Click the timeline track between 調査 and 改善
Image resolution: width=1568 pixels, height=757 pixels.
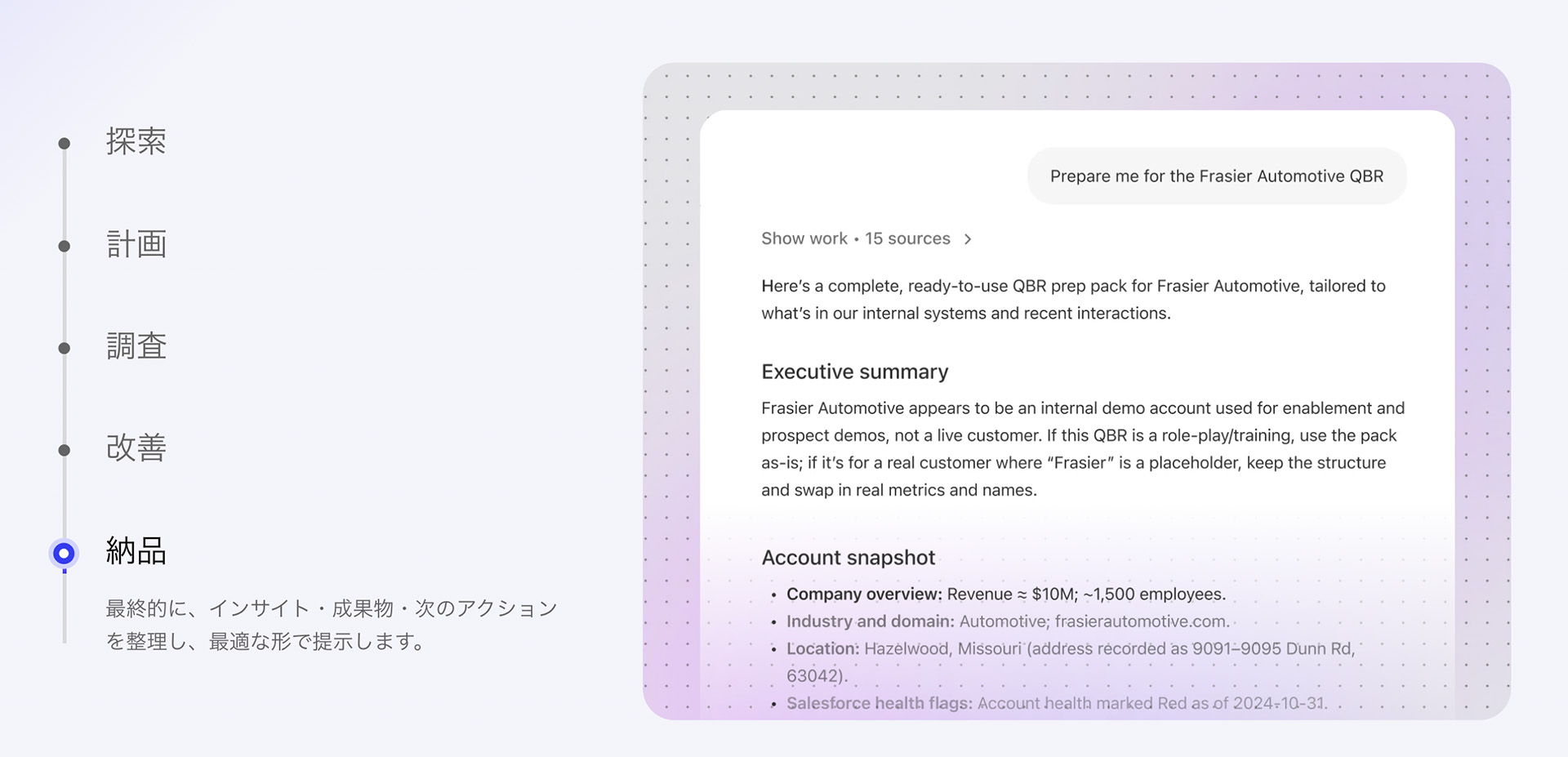[x=65, y=399]
